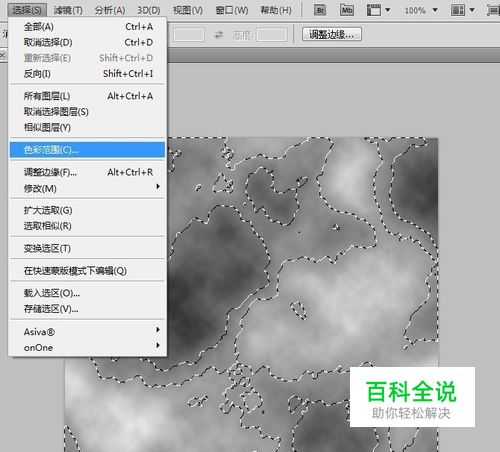The height and width of the screenshot is (452, 500).
Task: Open the Help (帮助) menu
Action: (x=276, y=10)
